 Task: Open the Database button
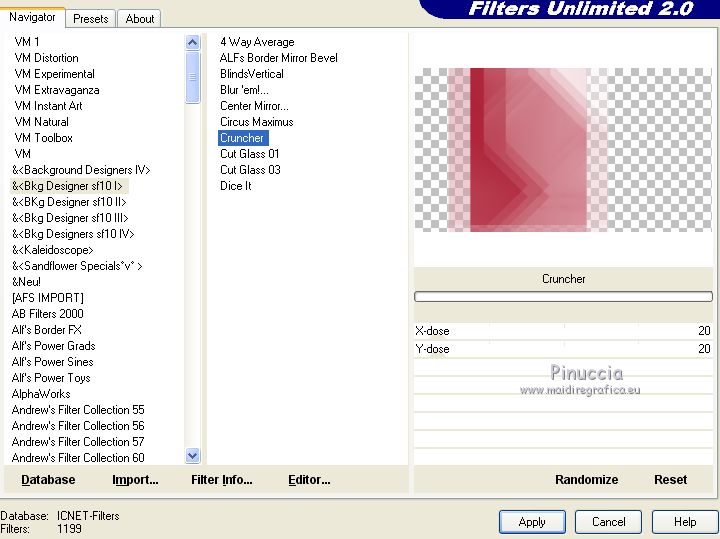tap(48, 480)
